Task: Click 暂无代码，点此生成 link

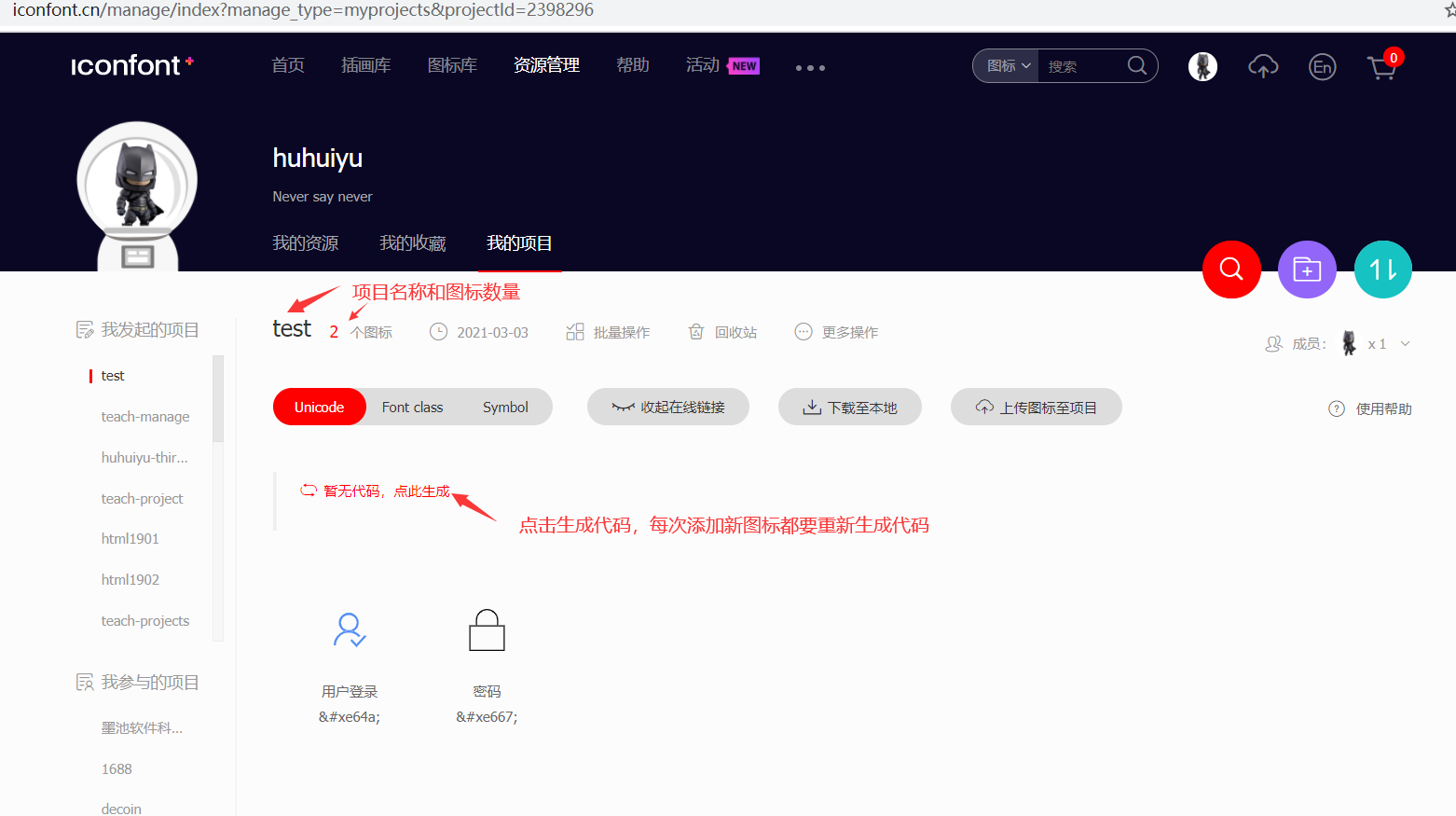Action: click(386, 491)
